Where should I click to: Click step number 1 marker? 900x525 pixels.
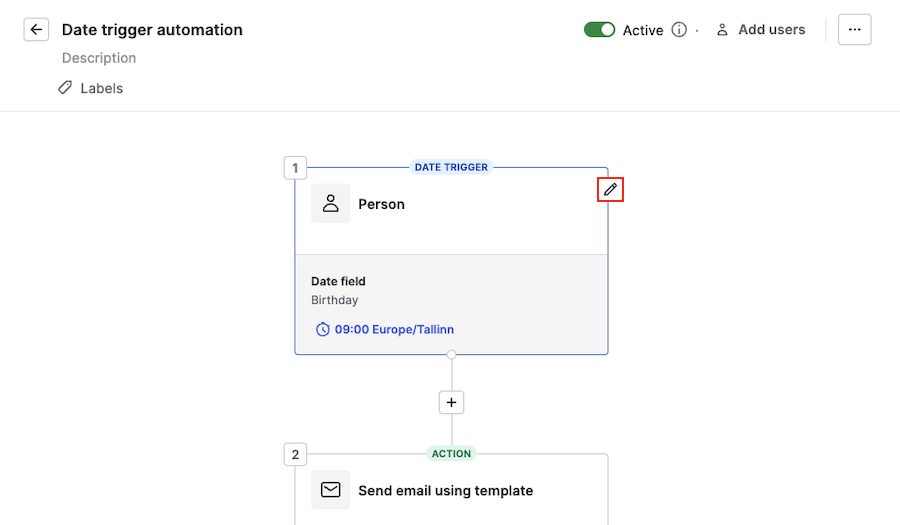click(295, 168)
